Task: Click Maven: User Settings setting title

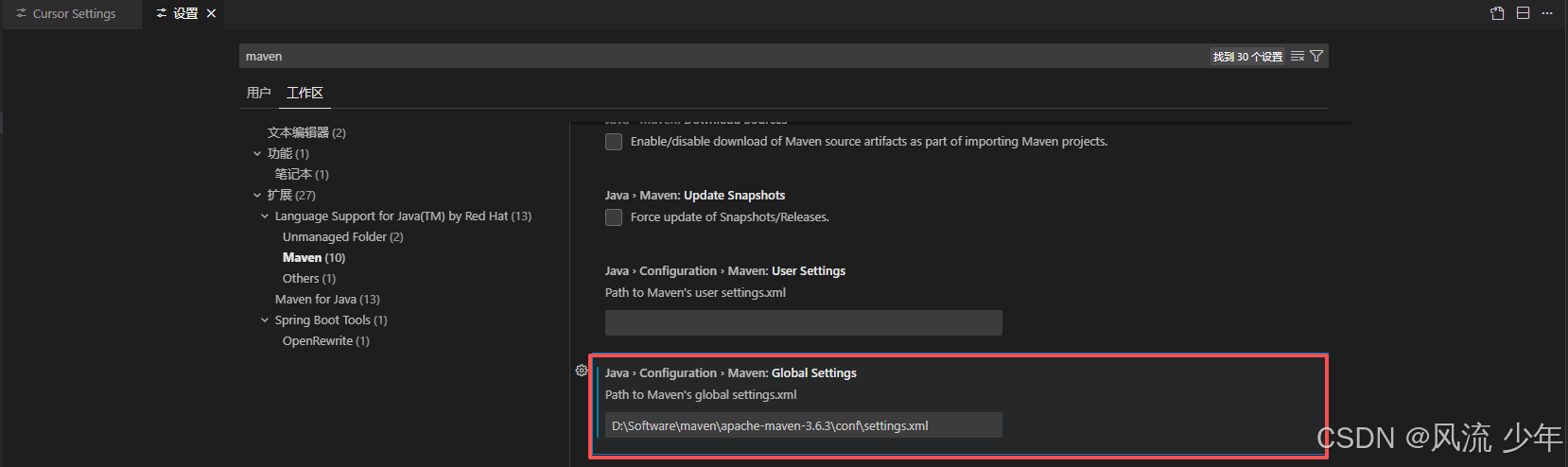Action: click(725, 270)
